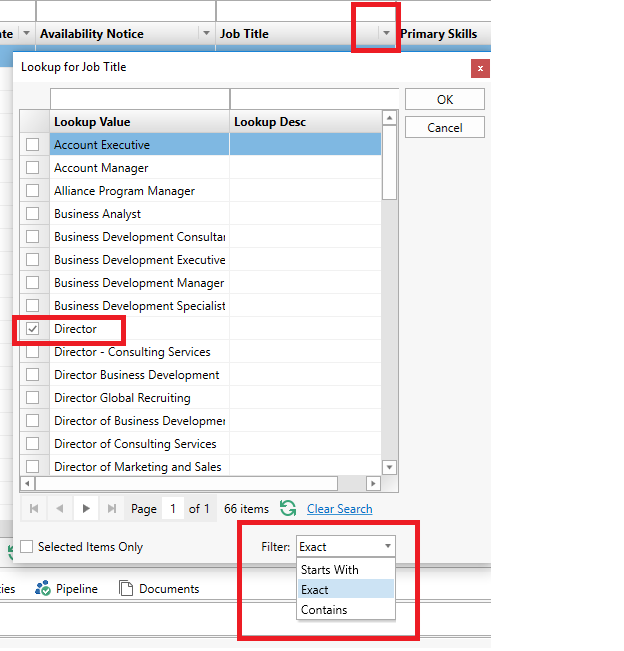Check the Director Business Development checkbox
The width and height of the screenshot is (624, 651).
point(32,375)
